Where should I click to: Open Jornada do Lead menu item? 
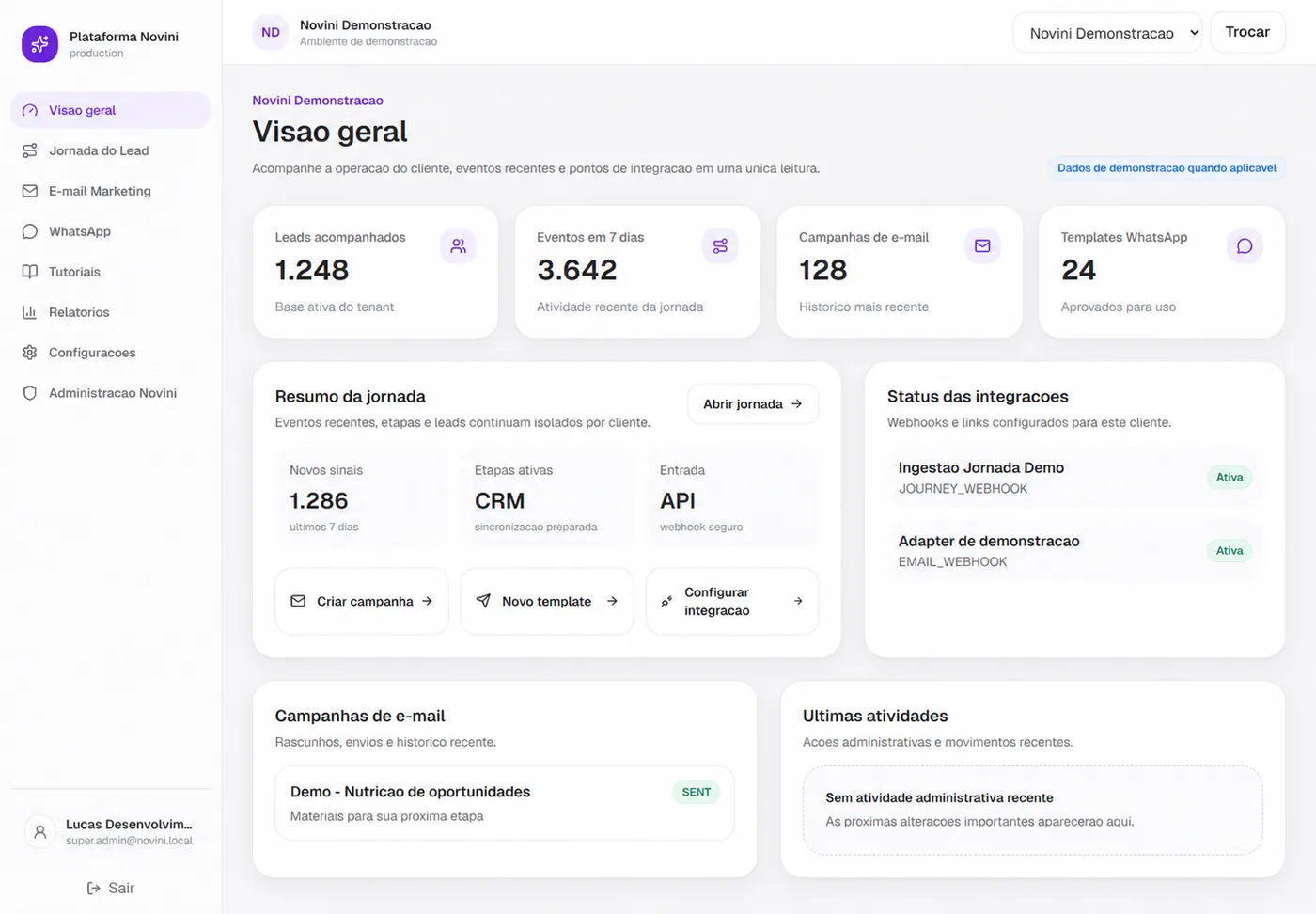(x=110, y=150)
